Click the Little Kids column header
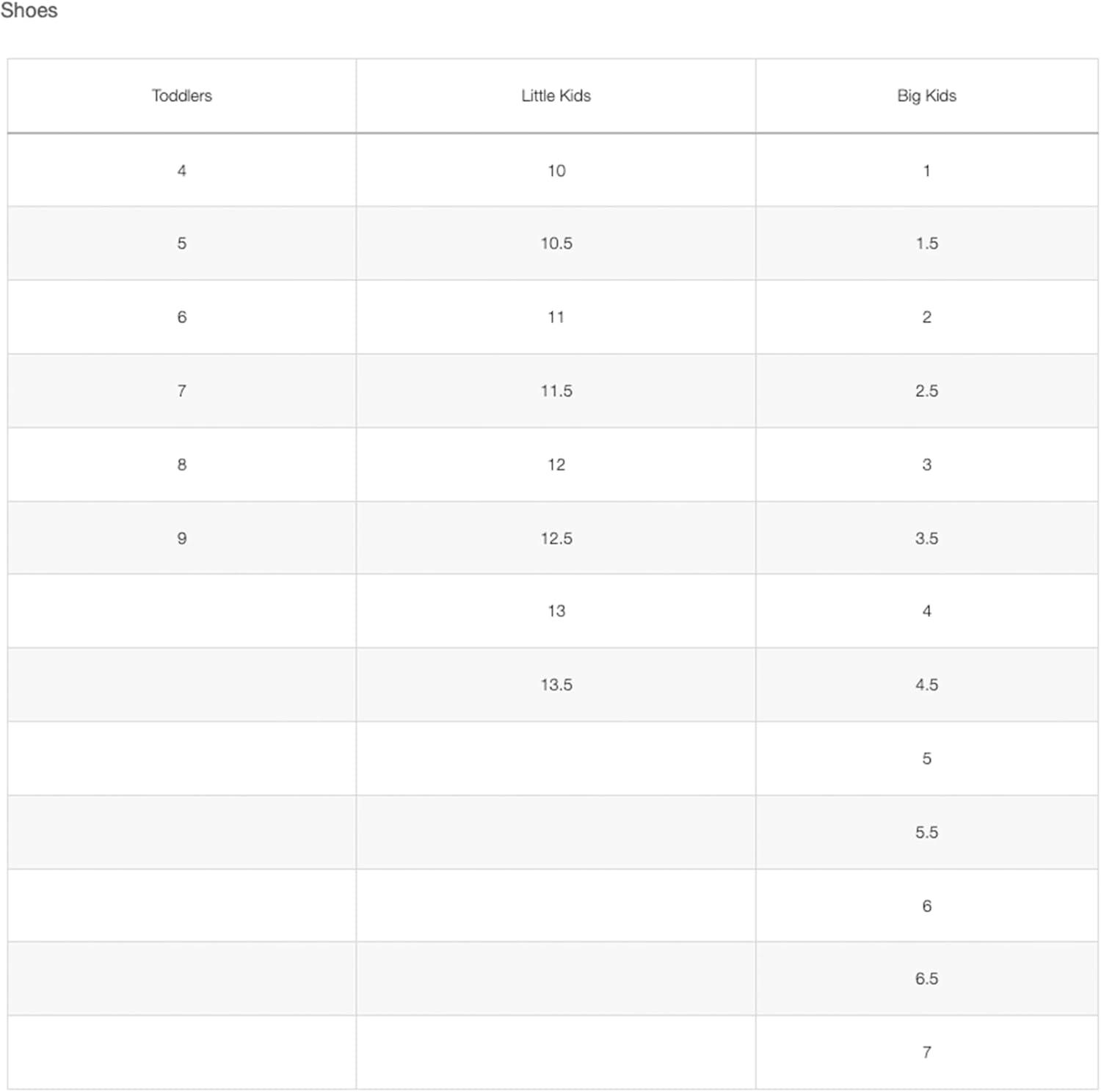1101x1092 pixels. 556,96
